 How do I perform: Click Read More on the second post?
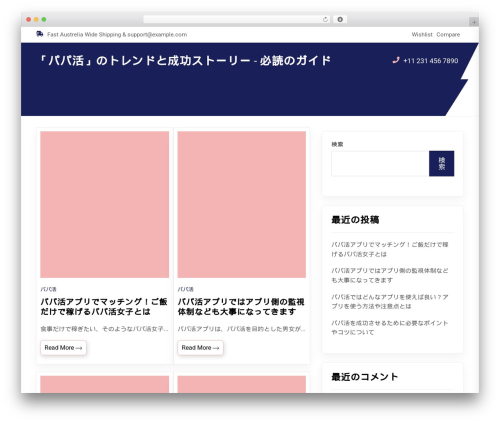coord(200,348)
